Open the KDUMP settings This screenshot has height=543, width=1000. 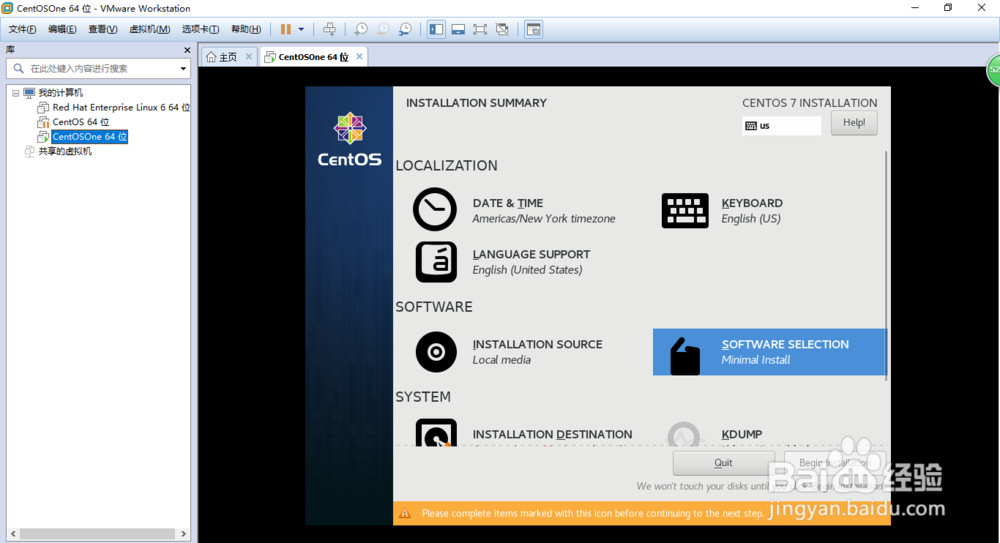[742, 435]
